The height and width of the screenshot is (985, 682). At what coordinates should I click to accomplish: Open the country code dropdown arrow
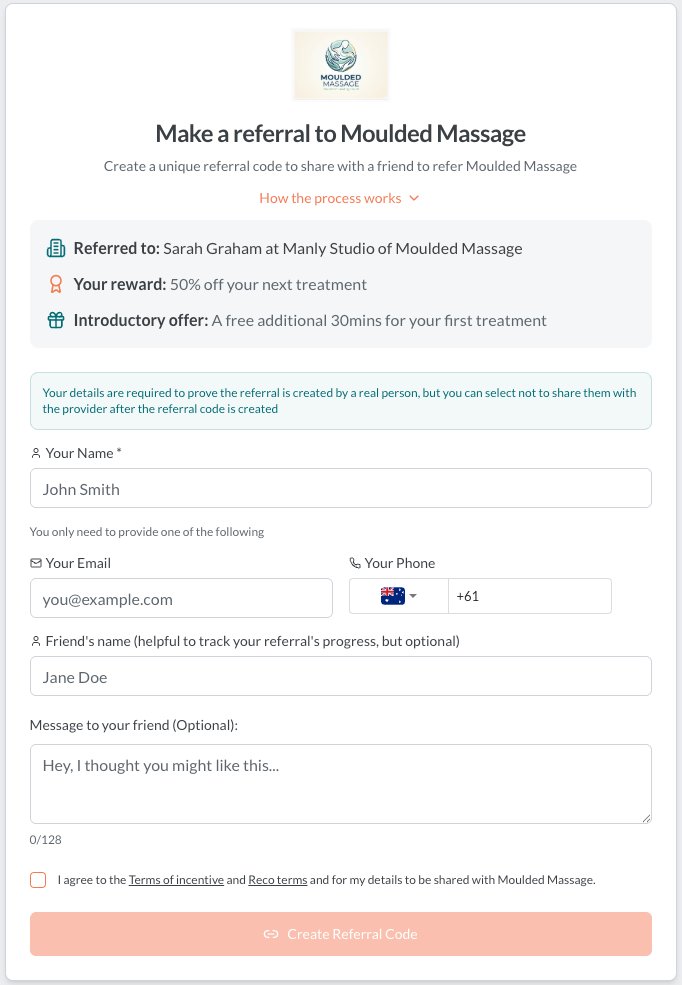click(413, 596)
